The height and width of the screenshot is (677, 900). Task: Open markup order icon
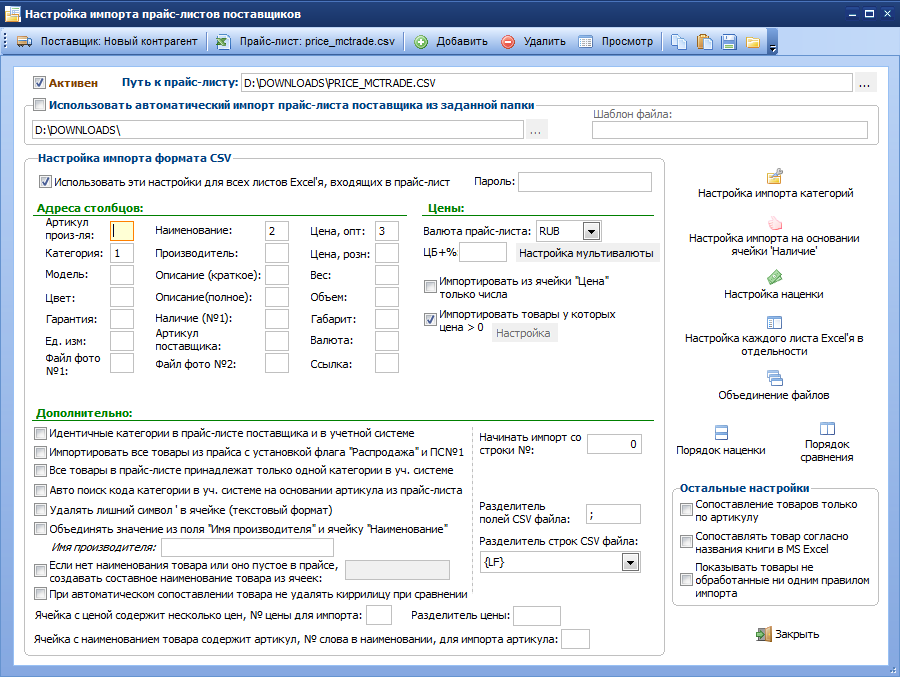[721, 432]
